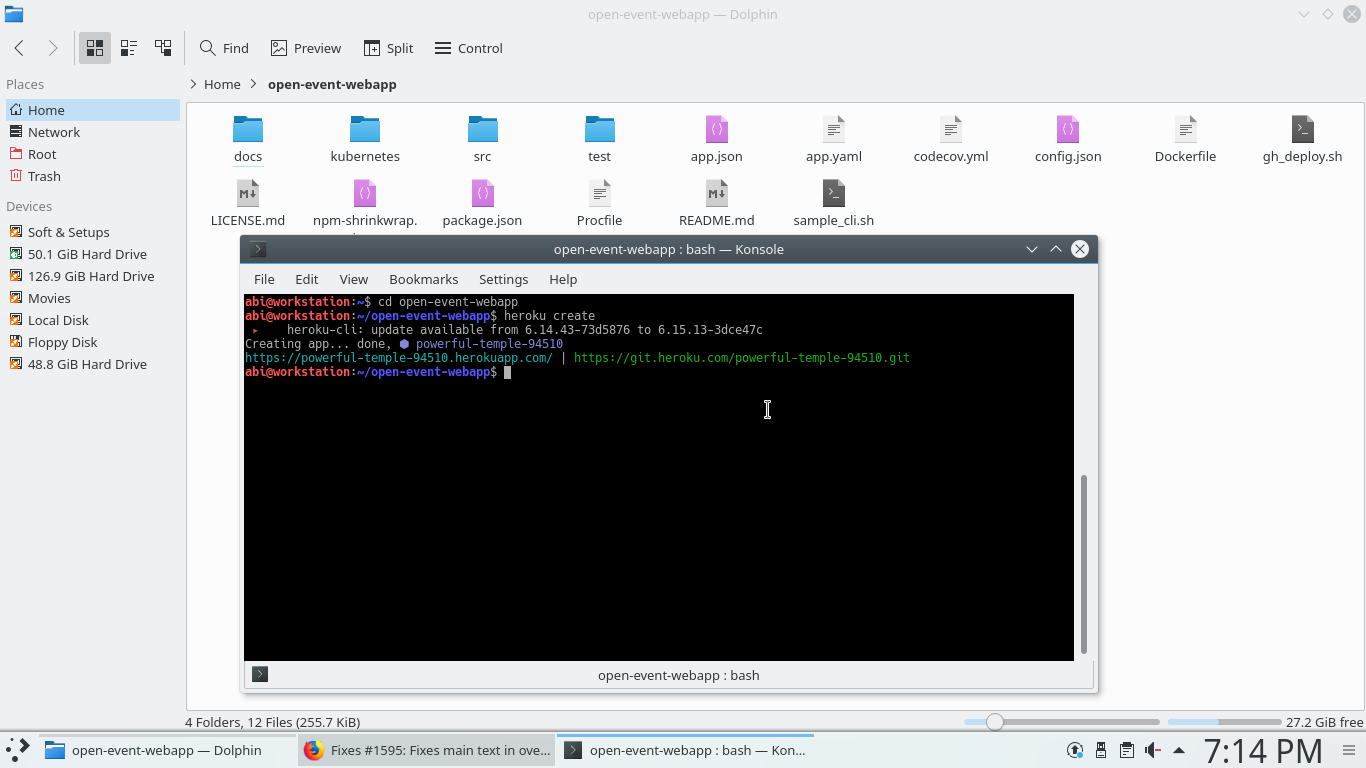Open the Control menu in Dolphin
The image size is (1366, 768).
click(469, 48)
